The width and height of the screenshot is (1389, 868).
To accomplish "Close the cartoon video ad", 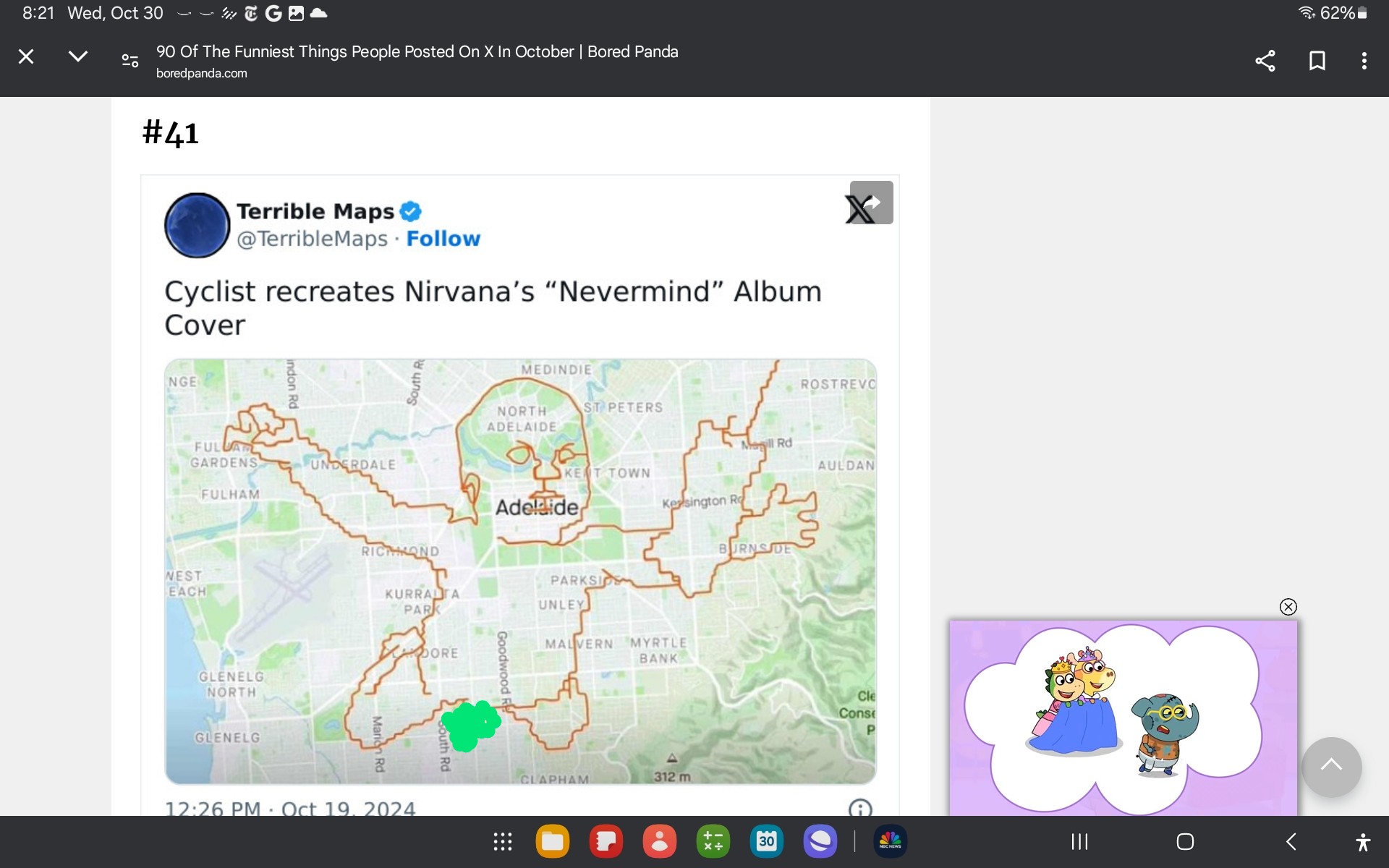I will pyautogui.click(x=1288, y=607).
